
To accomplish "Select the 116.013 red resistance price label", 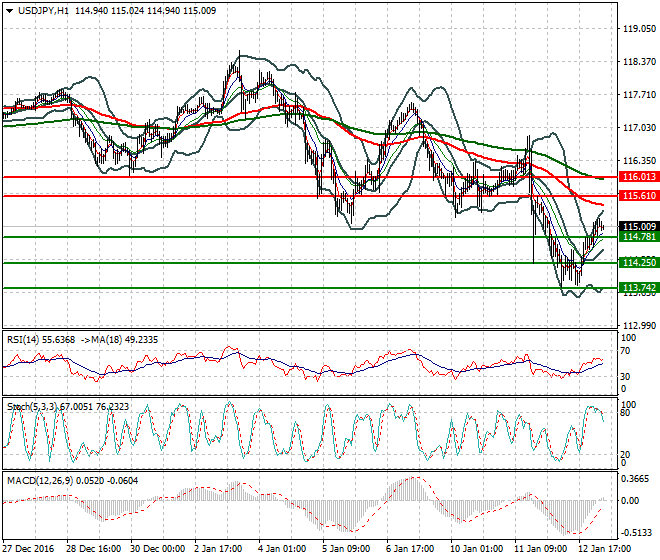I will pos(639,177).
